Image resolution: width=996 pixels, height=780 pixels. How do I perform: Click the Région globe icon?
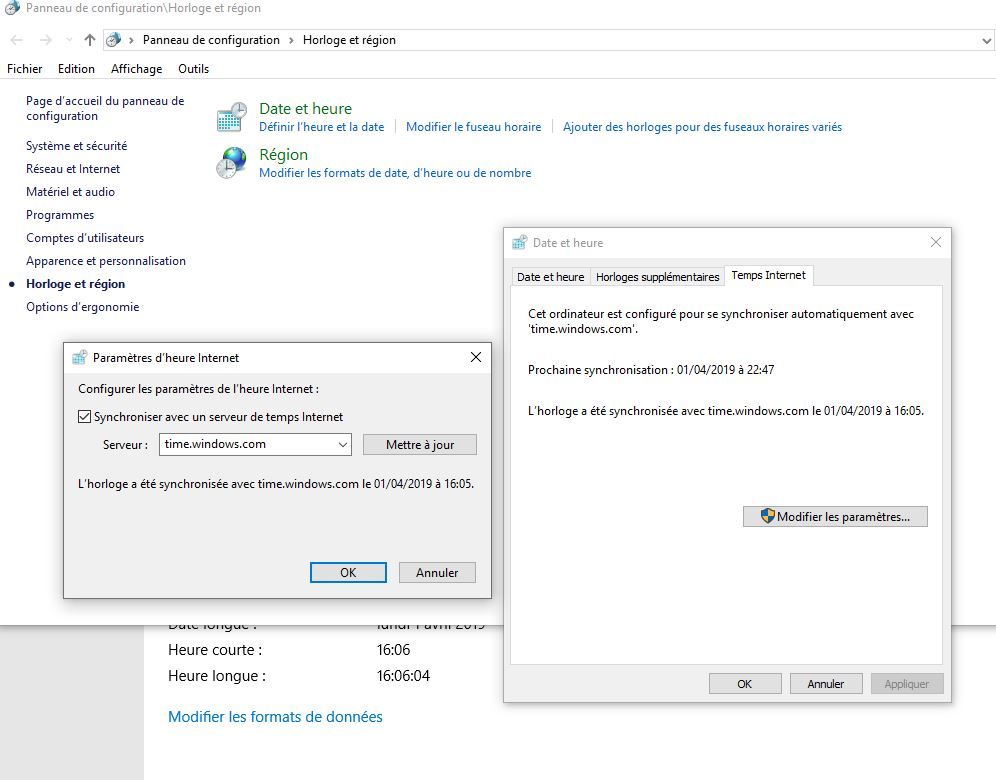click(x=231, y=163)
